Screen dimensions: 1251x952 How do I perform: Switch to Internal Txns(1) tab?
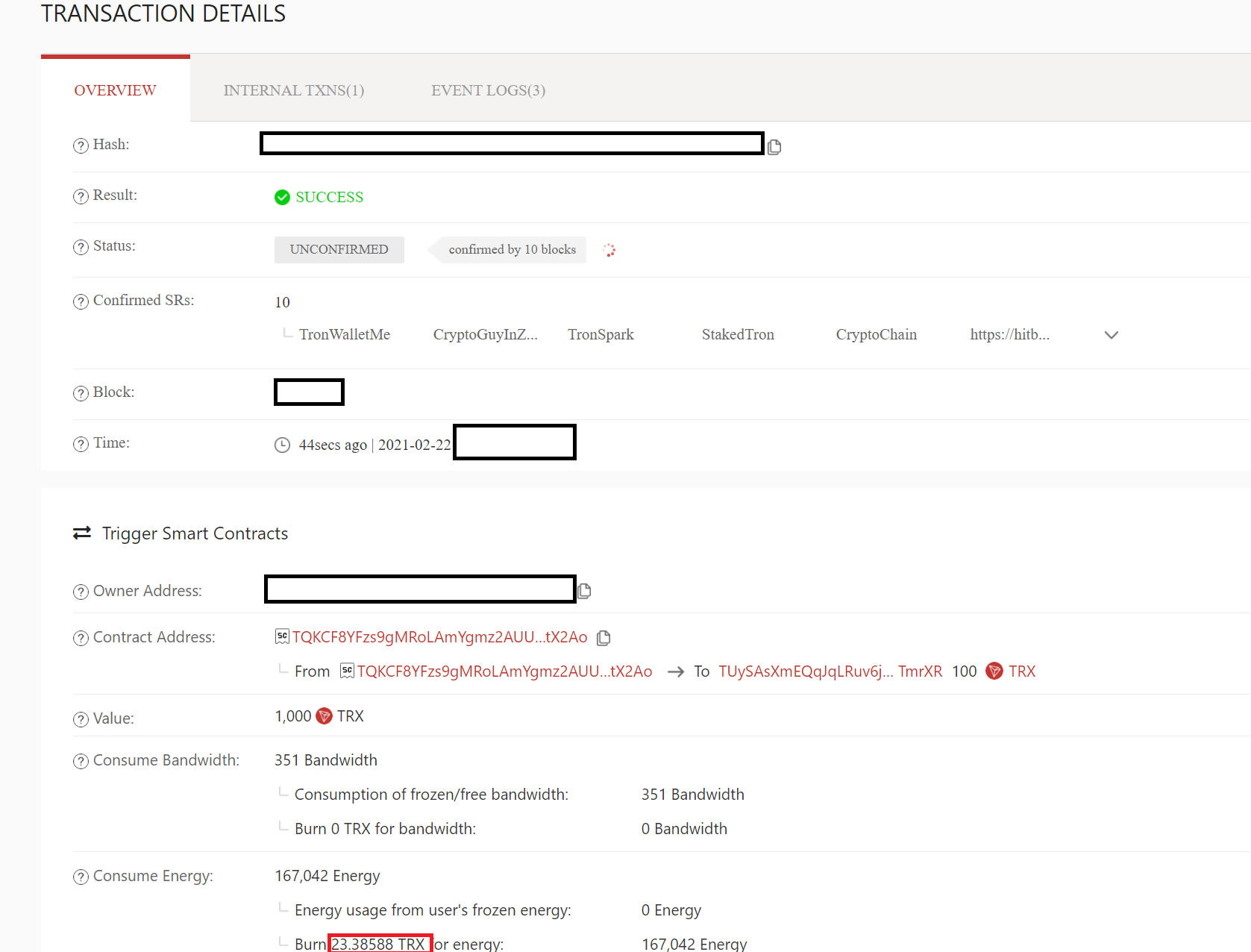(x=294, y=90)
